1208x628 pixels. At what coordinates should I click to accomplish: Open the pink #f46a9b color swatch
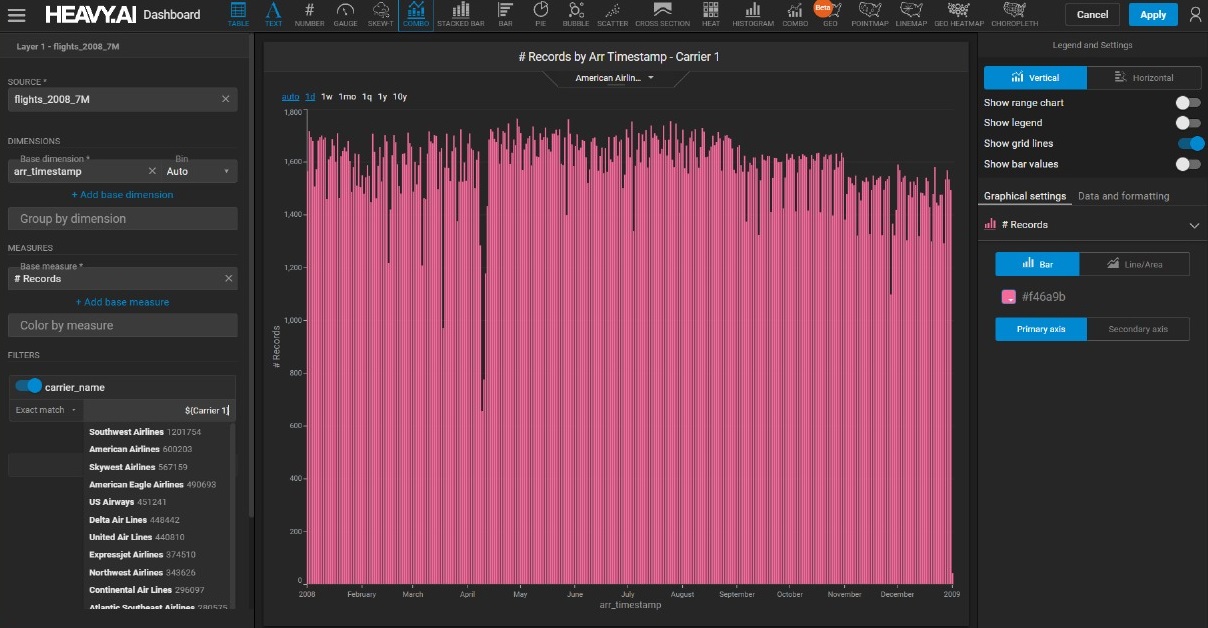pyautogui.click(x=1009, y=297)
